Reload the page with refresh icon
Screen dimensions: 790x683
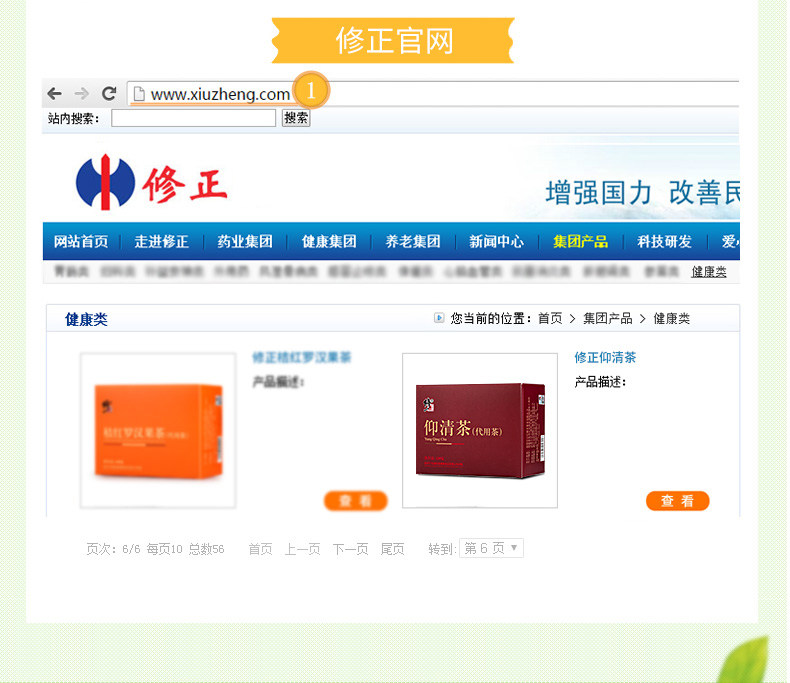click(x=109, y=93)
